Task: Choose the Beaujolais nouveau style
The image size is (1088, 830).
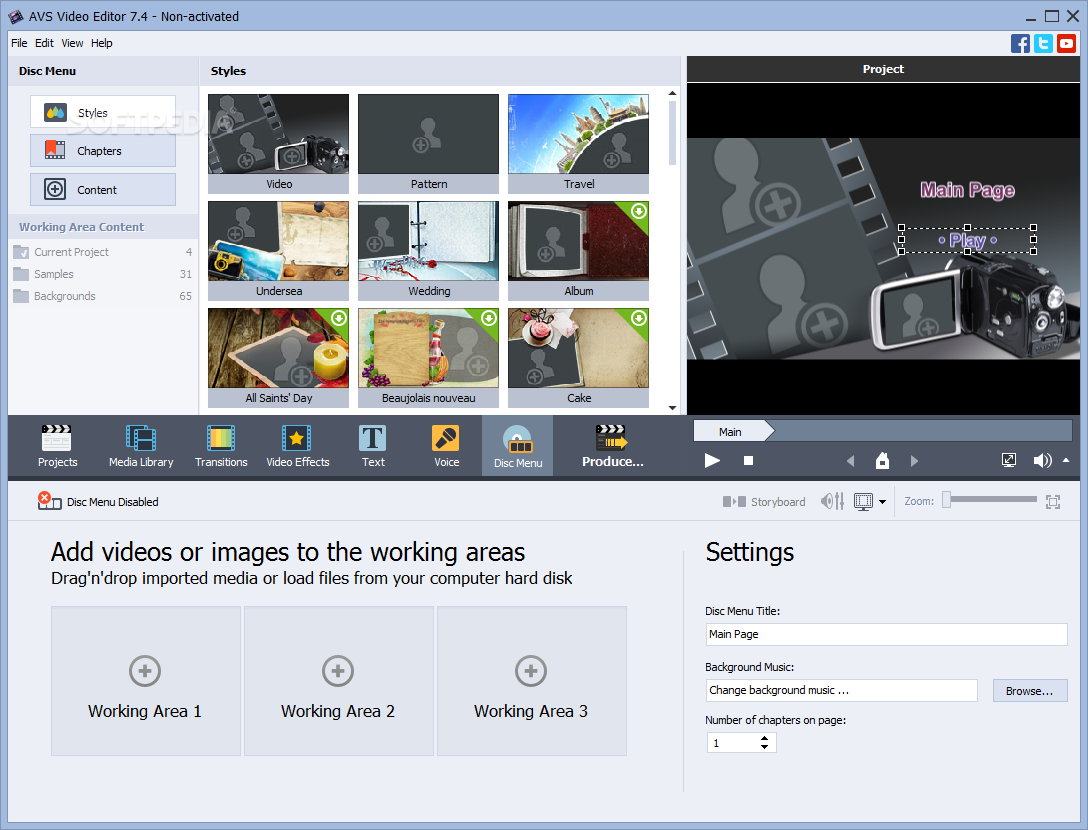Action: (x=428, y=357)
